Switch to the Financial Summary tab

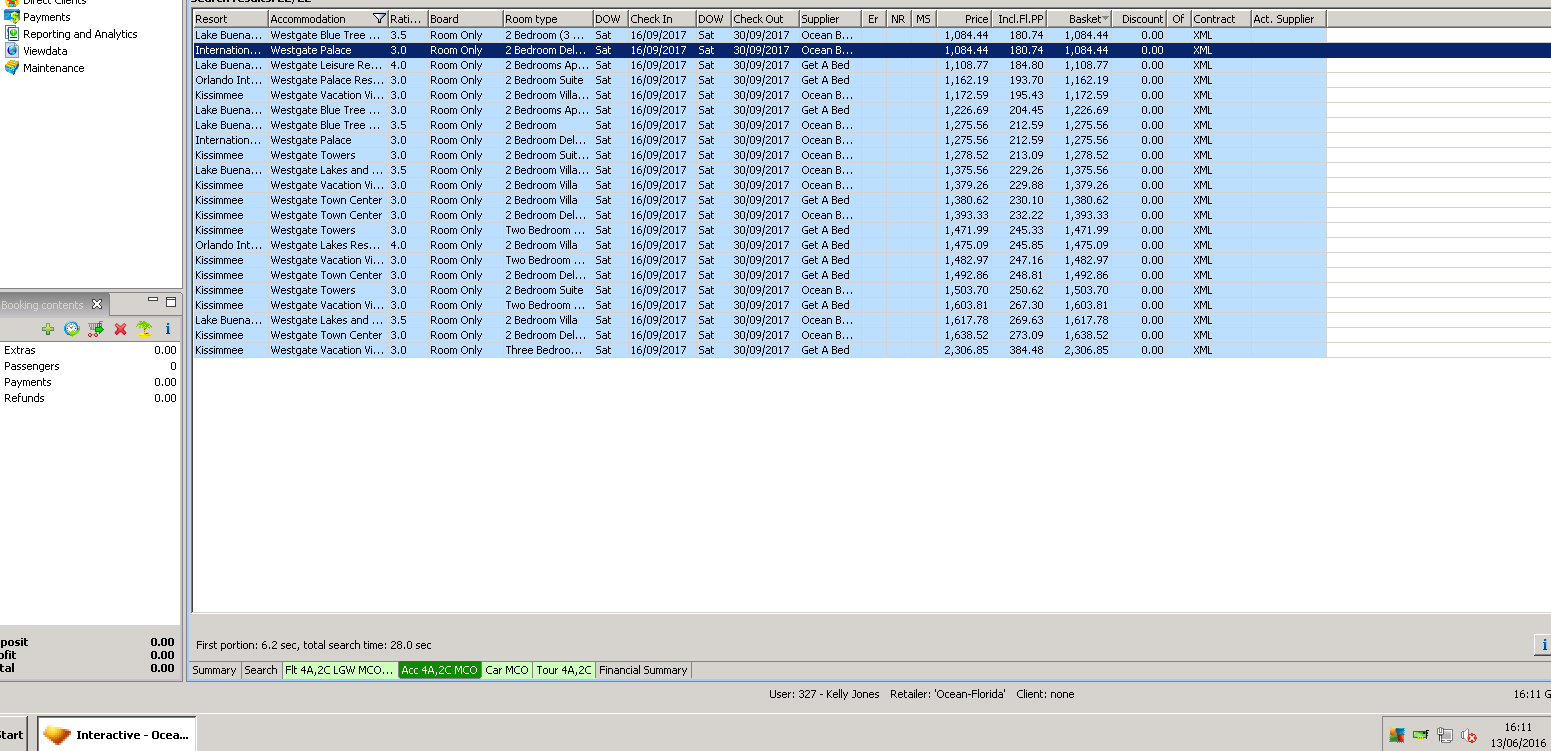[x=643, y=670]
